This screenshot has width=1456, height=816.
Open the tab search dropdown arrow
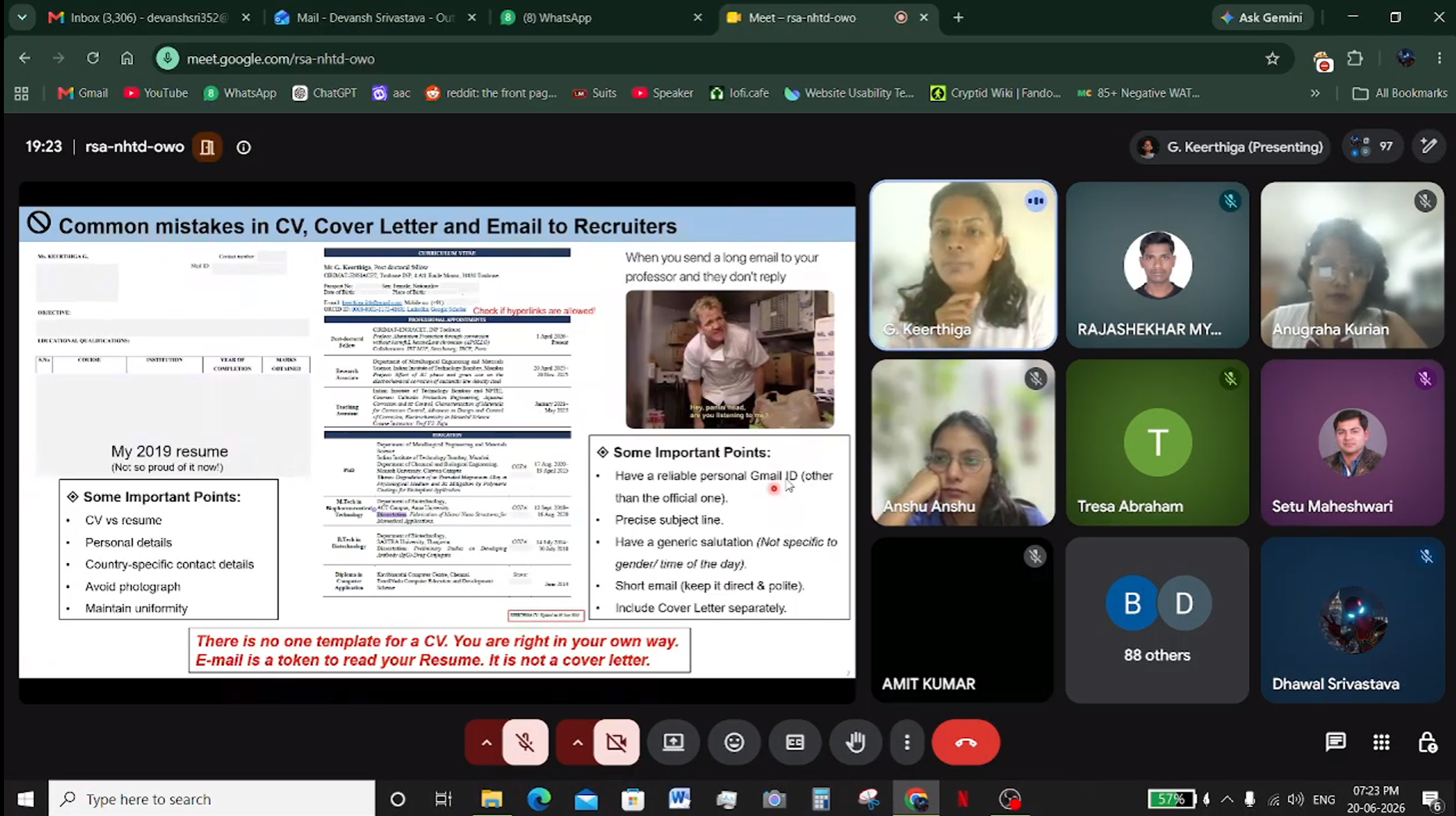point(22,17)
